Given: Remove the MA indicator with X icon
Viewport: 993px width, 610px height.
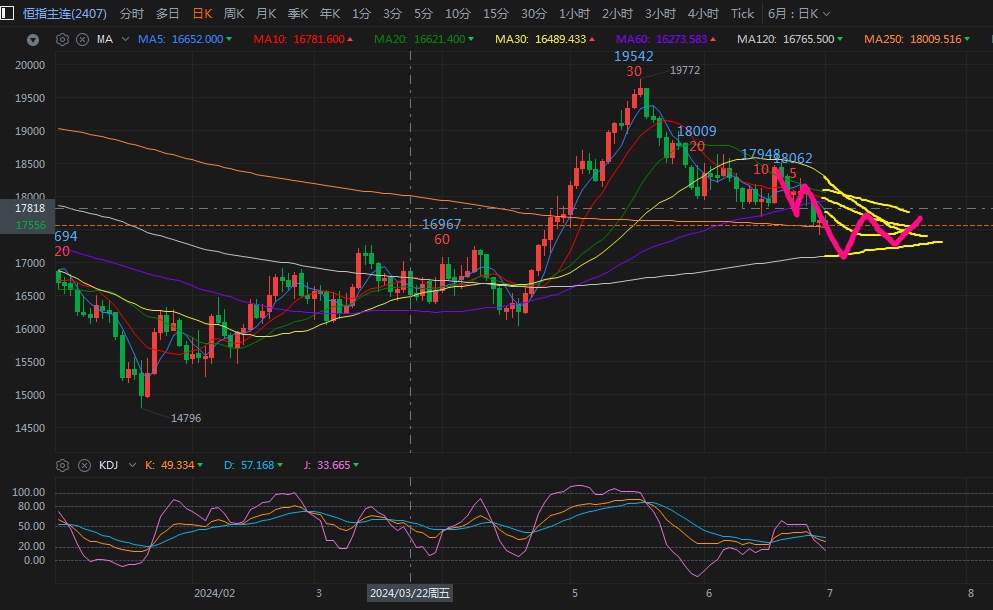Looking at the screenshot, I should [80, 40].
